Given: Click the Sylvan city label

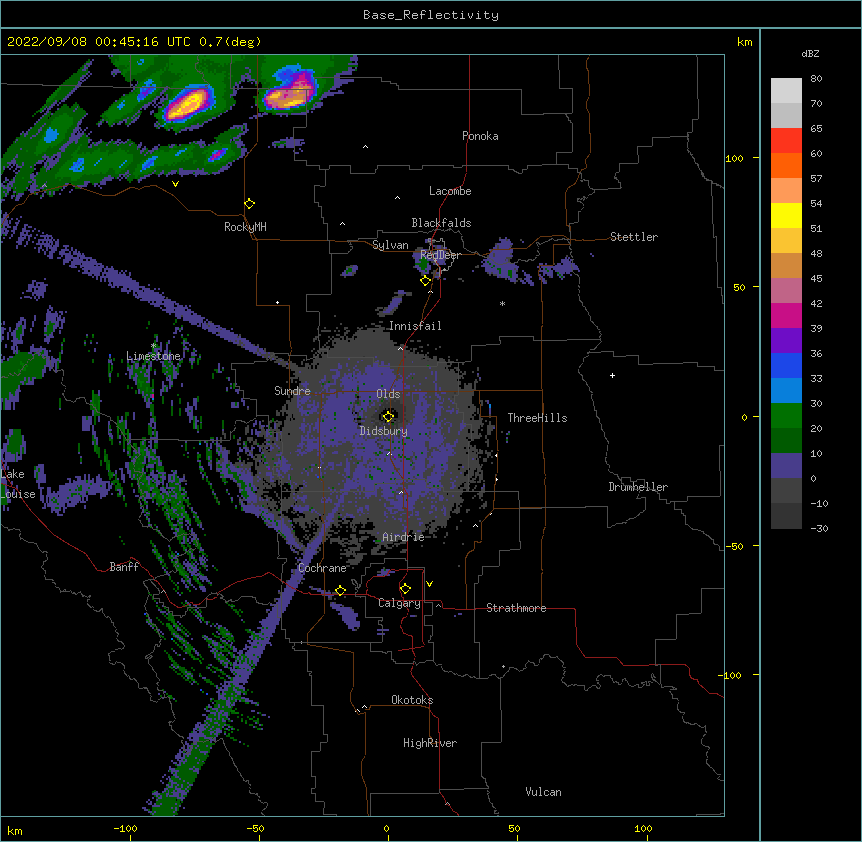Looking at the screenshot, I should [390, 245].
